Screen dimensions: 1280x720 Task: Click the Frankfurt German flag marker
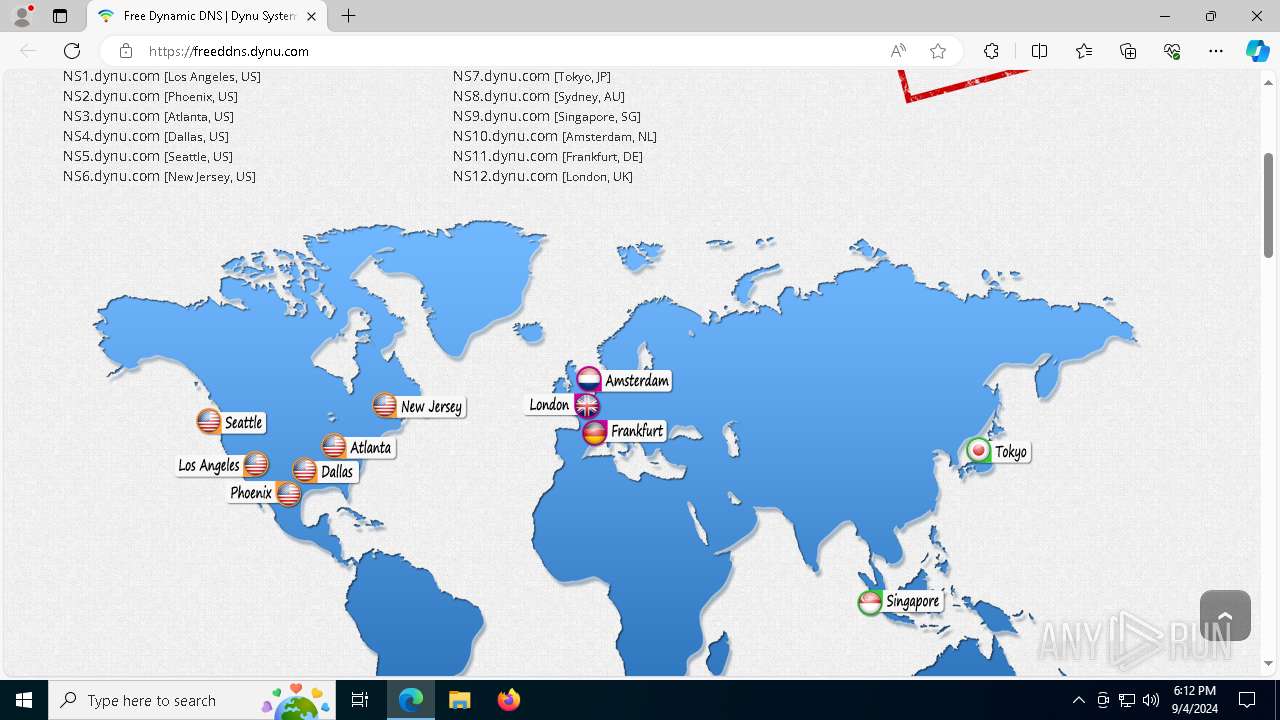[595, 432]
